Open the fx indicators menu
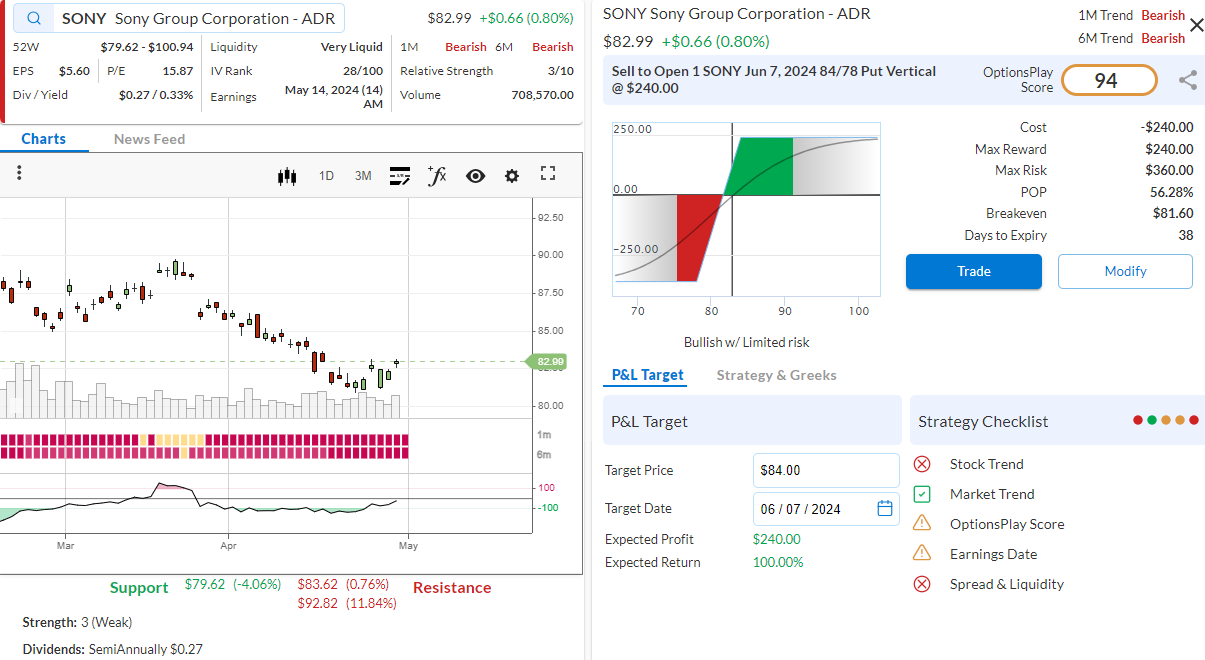Viewport: 1205px width, 660px height. pos(436,176)
